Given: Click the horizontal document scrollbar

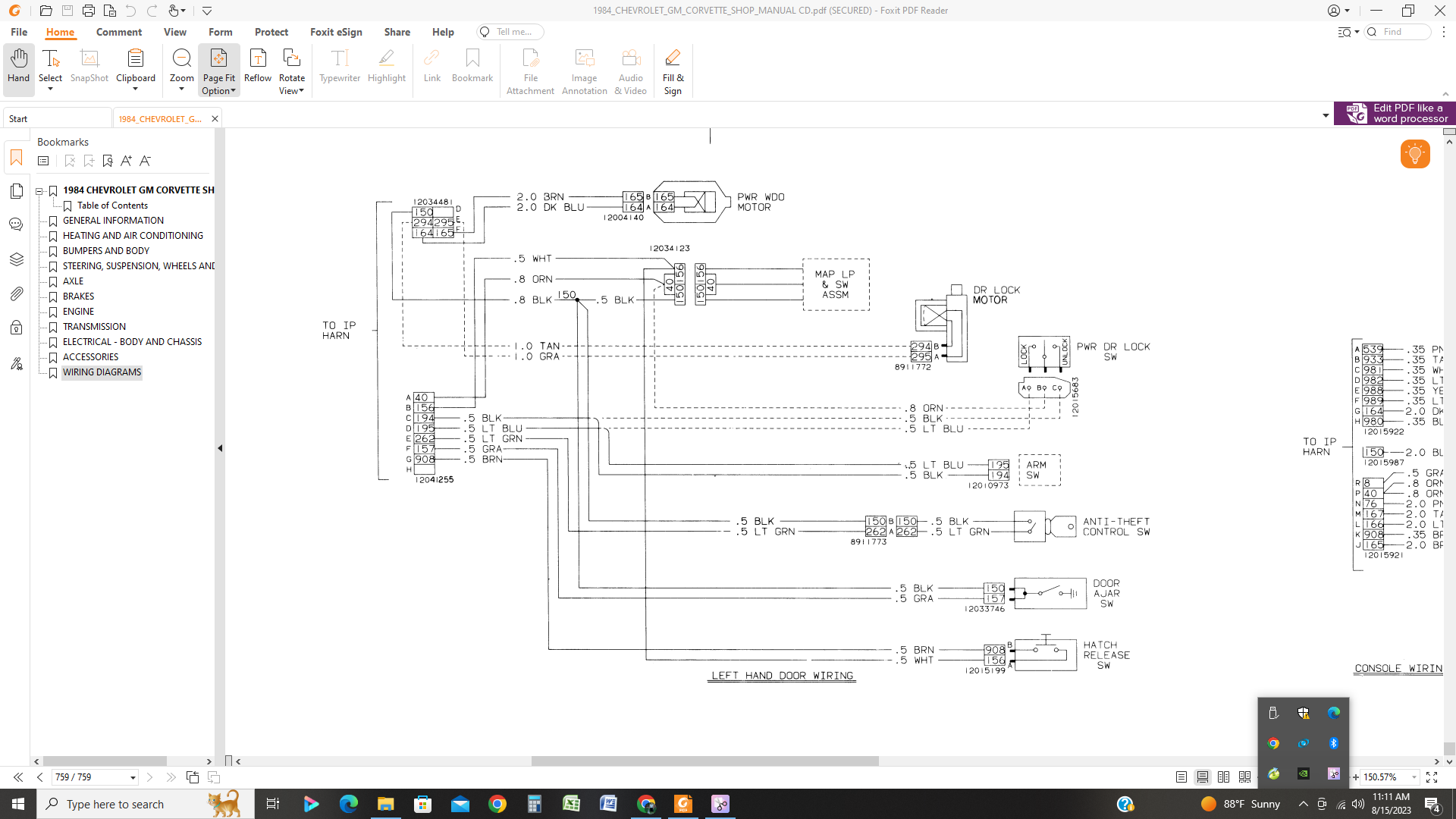Looking at the screenshot, I should (x=704, y=761).
